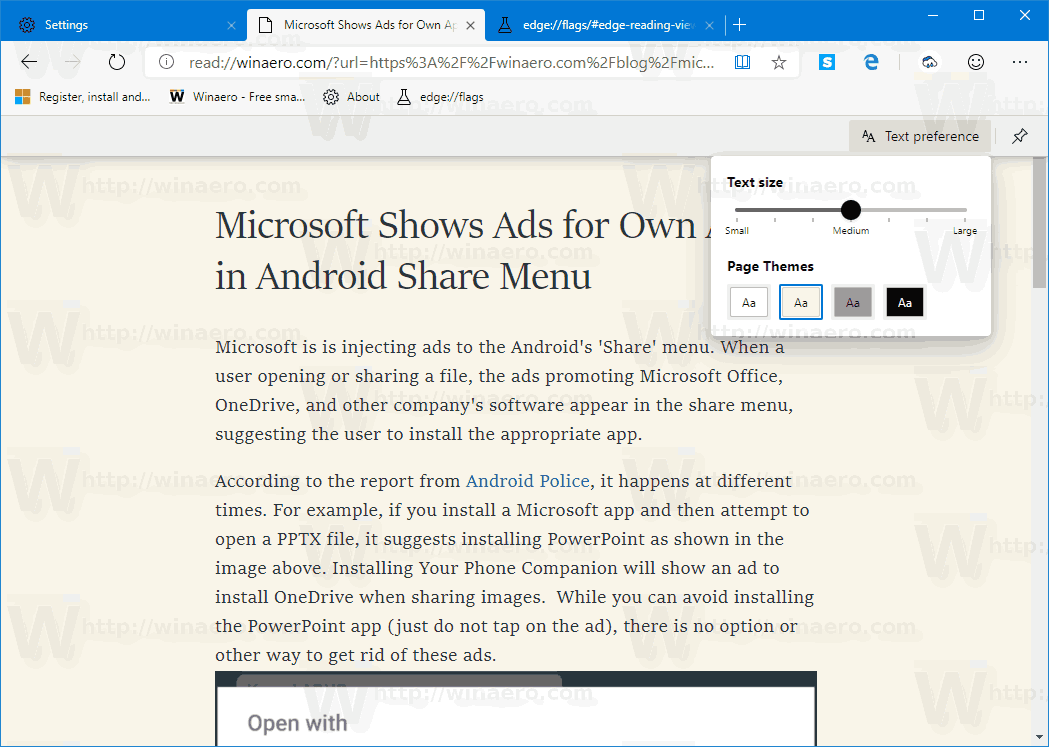Choose the white page theme swatch
The image size is (1049, 747).
click(749, 302)
